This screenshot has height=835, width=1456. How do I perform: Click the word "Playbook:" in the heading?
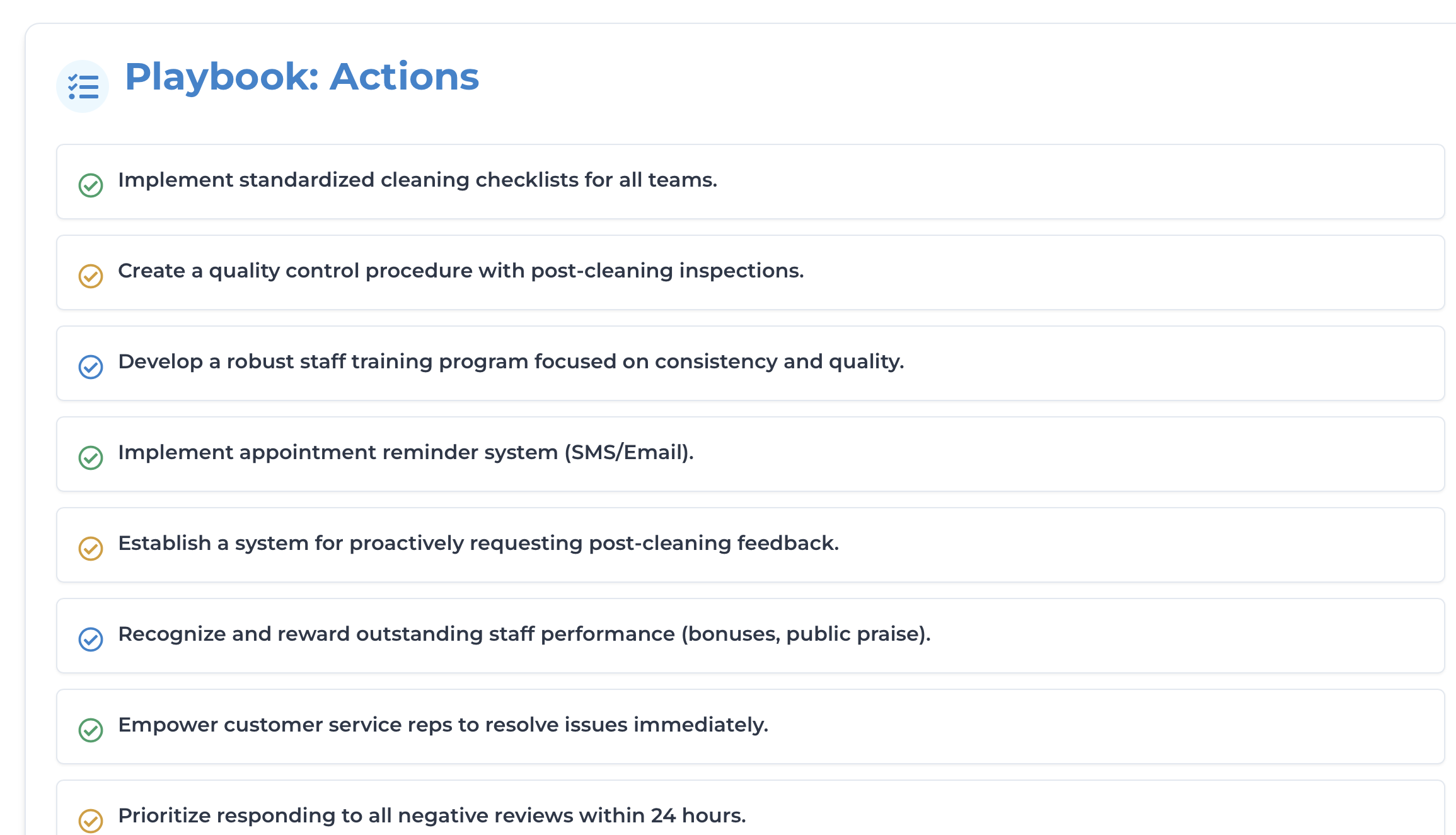[x=222, y=77]
